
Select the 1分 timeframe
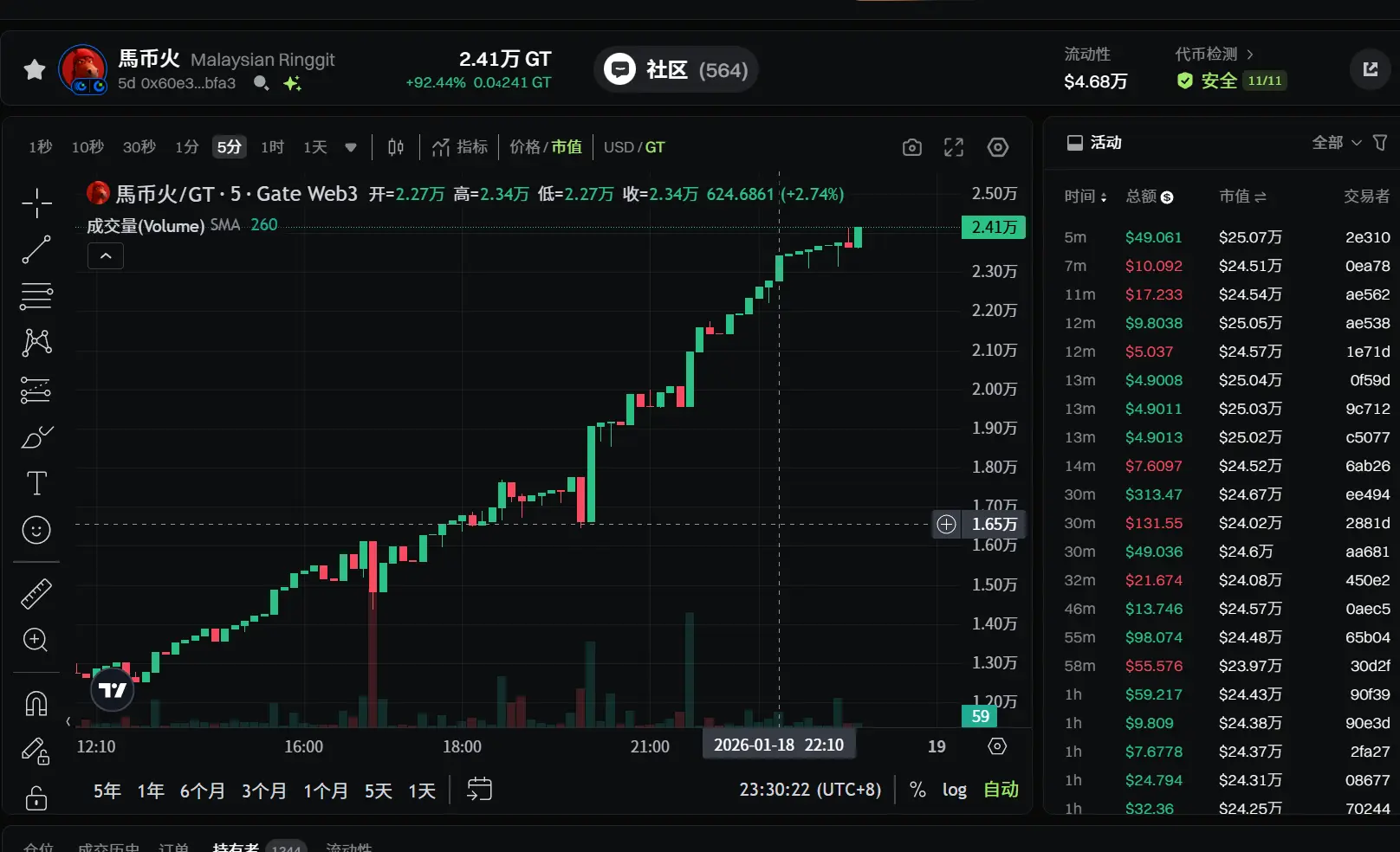click(x=187, y=147)
